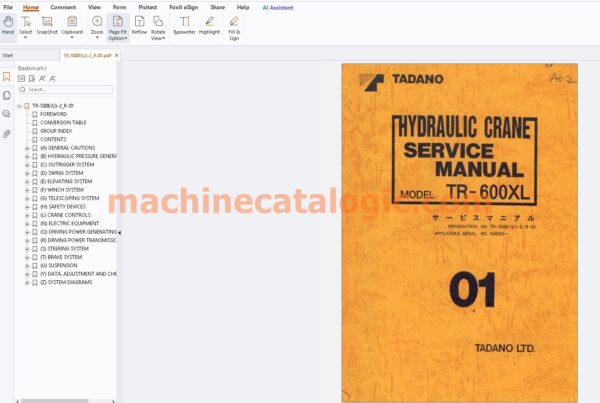Image resolution: width=600 pixels, height=403 pixels.
Task: Open the Foxit eSign tab
Action: (184, 7)
